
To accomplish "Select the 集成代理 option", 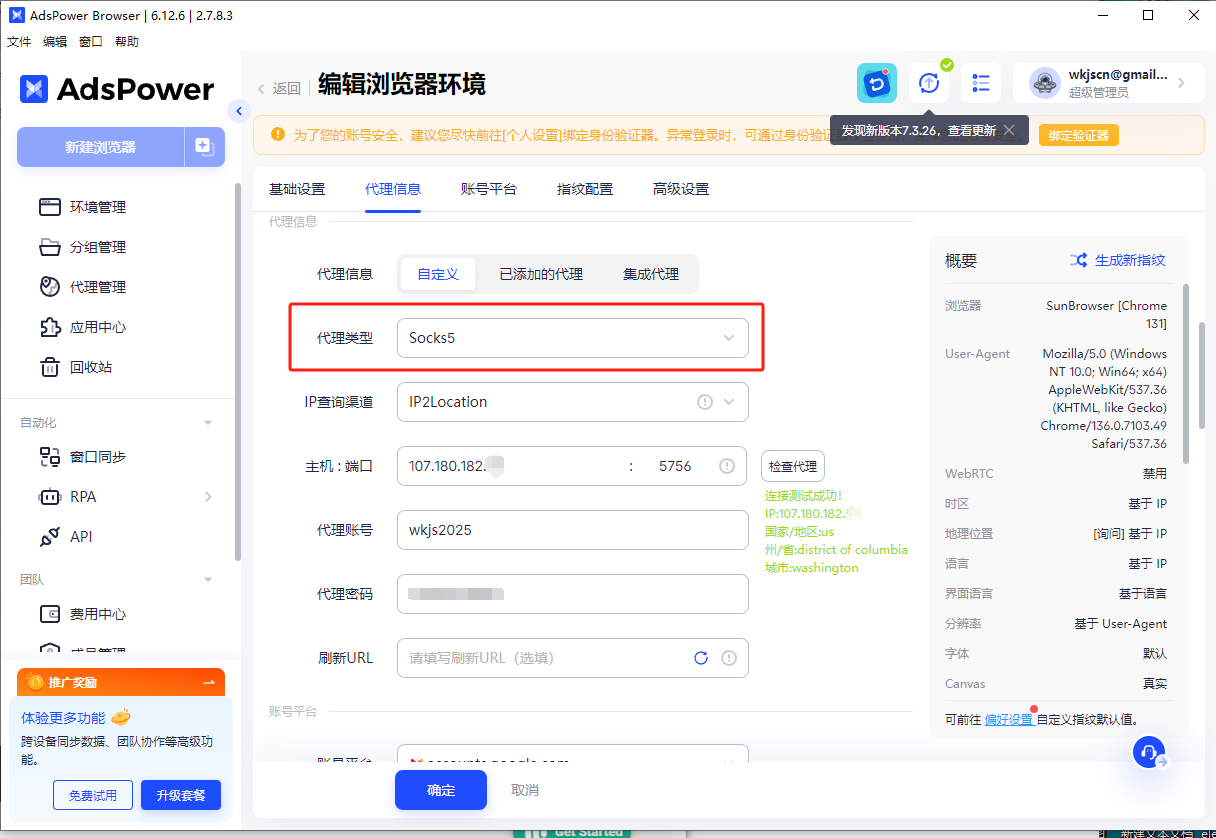I will [x=651, y=274].
